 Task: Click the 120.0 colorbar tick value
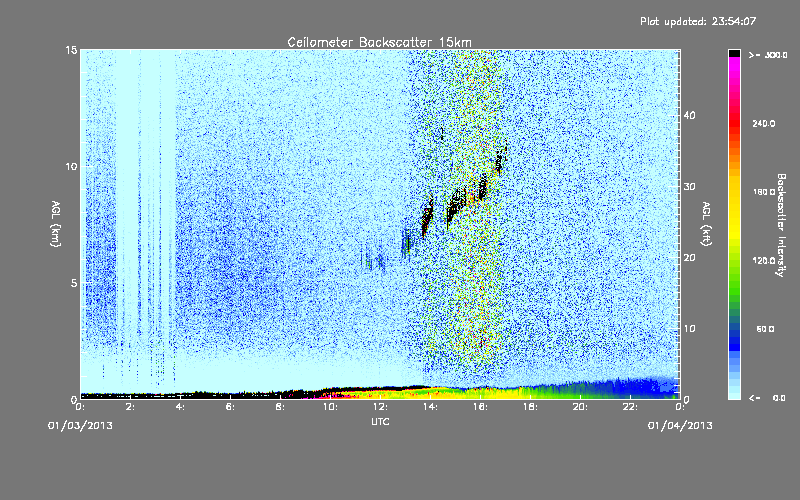point(764,261)
